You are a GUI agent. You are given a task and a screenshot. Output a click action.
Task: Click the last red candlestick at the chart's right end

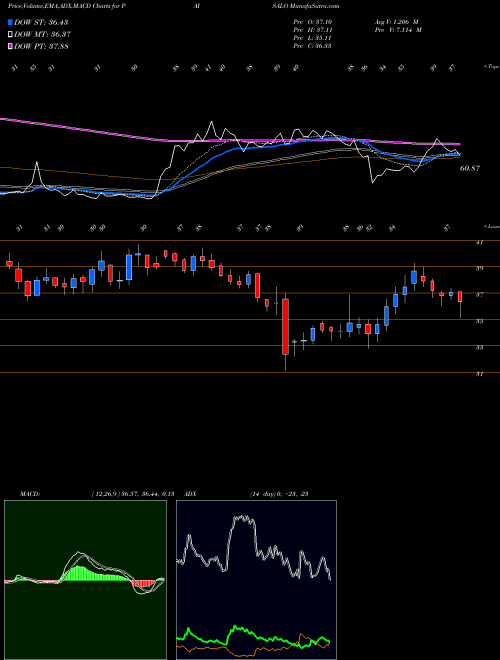coord(460,297)
